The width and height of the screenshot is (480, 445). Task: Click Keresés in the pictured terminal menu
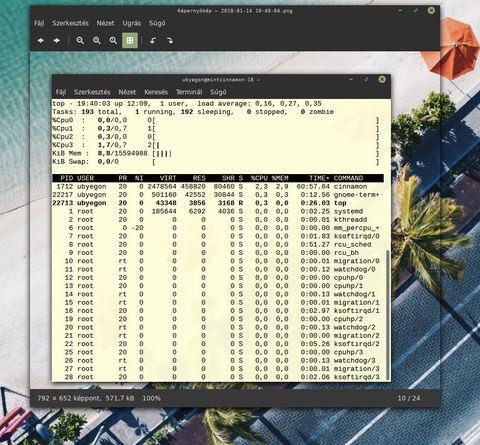[x=156, y=92]
